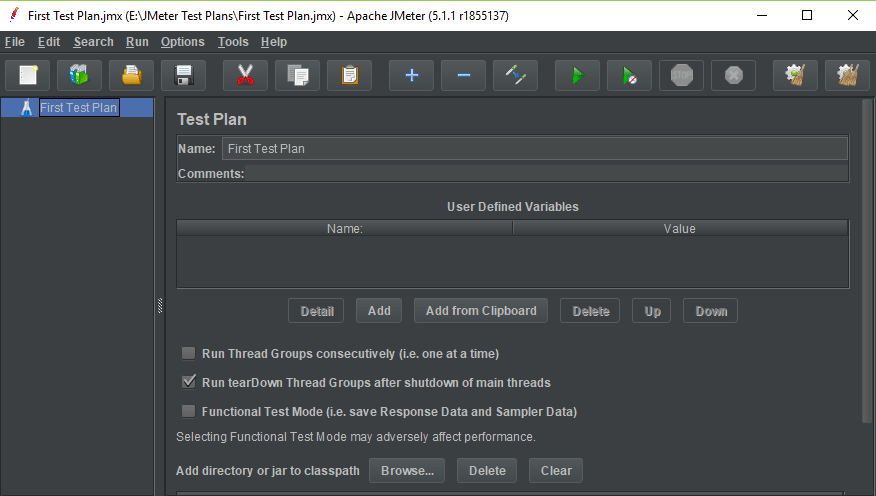Viewport: 876px width, 496px height.
Task: Click the Name input field
Action: [x=535, y=149]
